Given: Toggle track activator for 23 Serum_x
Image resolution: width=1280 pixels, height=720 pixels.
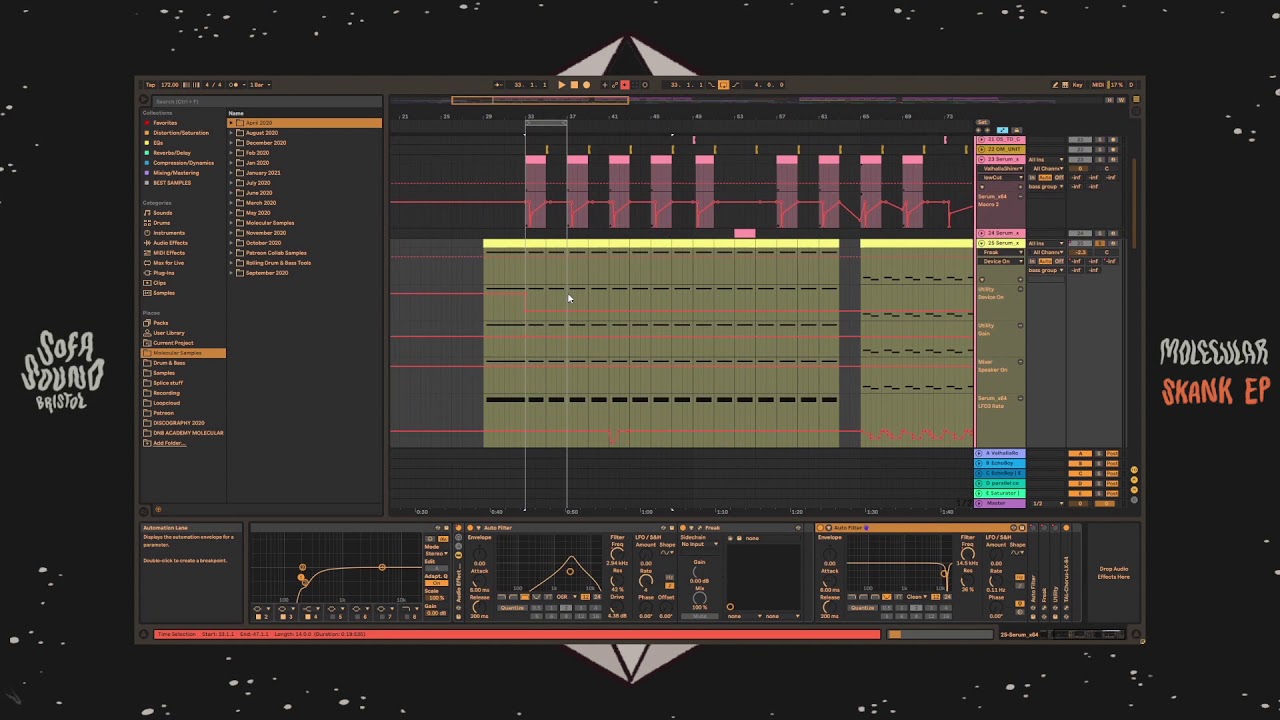Looking at the screenshot, I should pyautogui.click(x=1079, y=159).
